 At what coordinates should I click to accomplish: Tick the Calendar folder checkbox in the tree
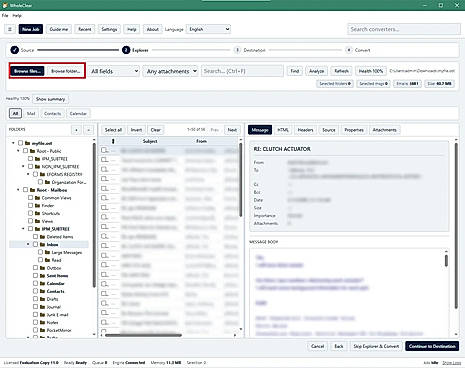click(x=35, y=283)
